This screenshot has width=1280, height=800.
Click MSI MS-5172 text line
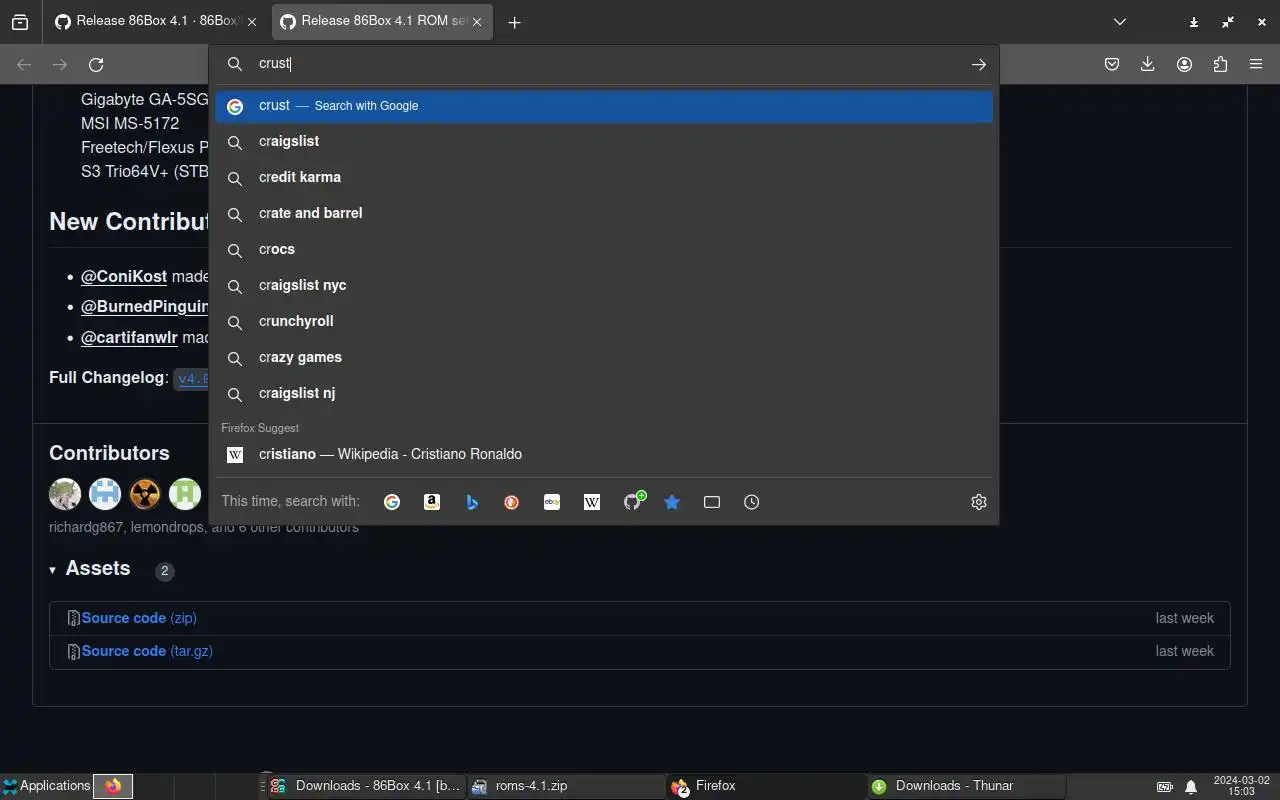(x=130, y=124)
